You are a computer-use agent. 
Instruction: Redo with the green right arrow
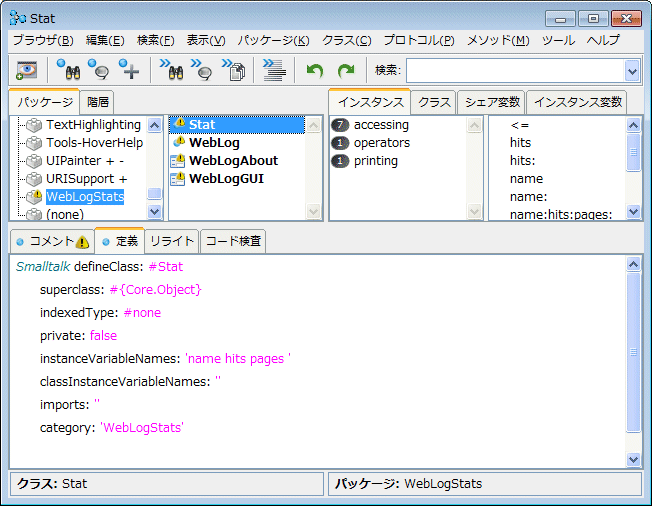(346, 70)
